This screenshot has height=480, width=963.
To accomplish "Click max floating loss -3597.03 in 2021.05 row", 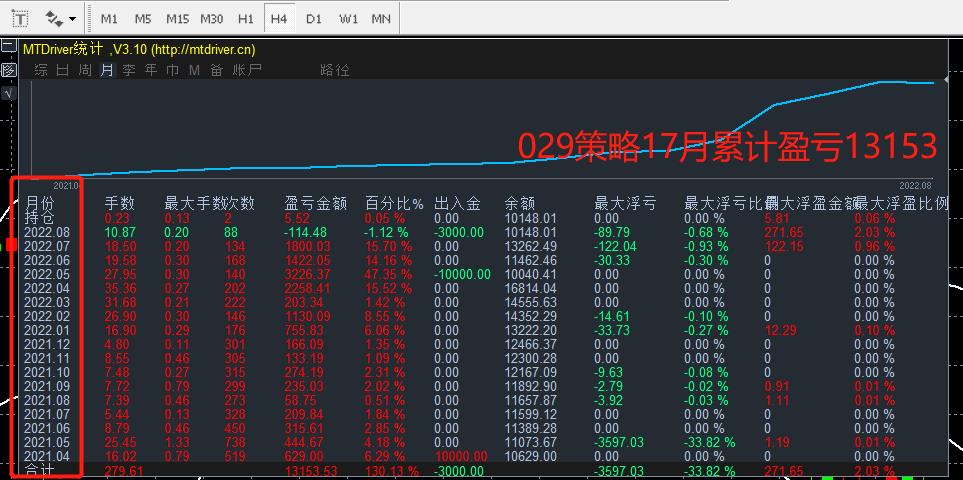I will pos(619,443).
